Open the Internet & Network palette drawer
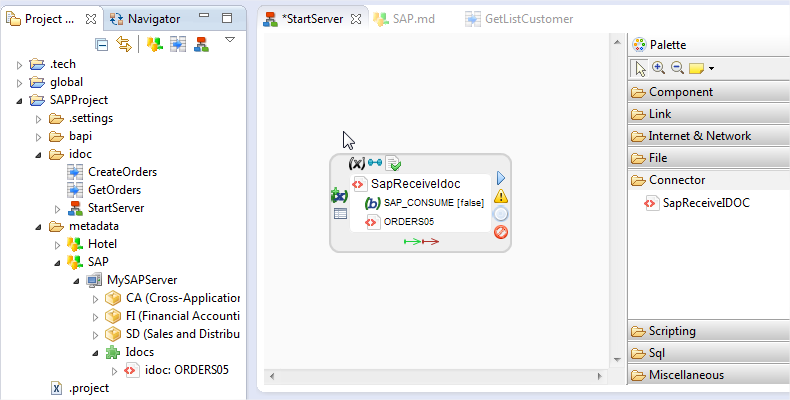 point(709,136)
